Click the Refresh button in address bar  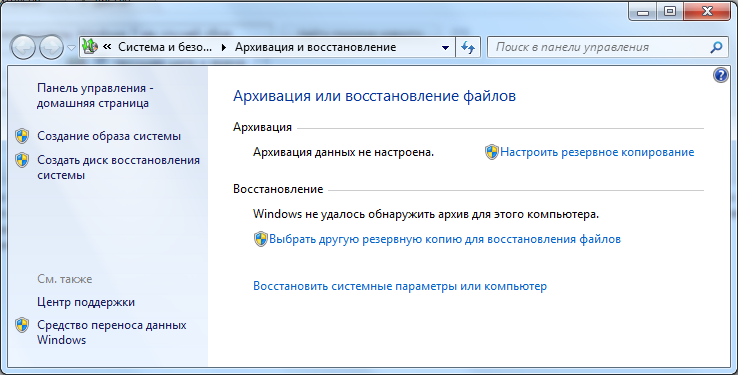tap(468, 47)
